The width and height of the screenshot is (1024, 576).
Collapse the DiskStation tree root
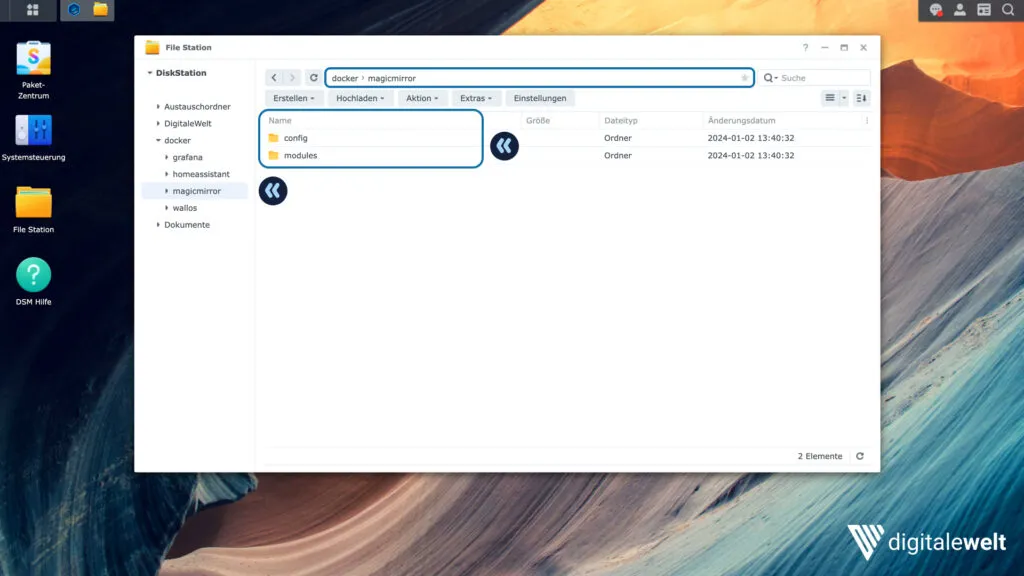[x=150, y=72]
